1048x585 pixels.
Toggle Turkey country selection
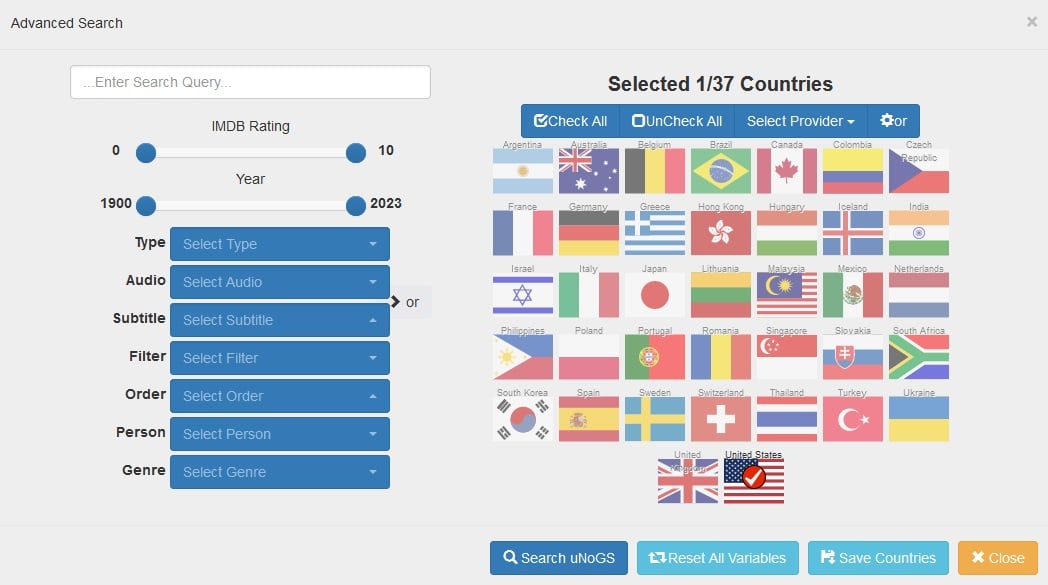pyautogui.click(x=853, y=420)
